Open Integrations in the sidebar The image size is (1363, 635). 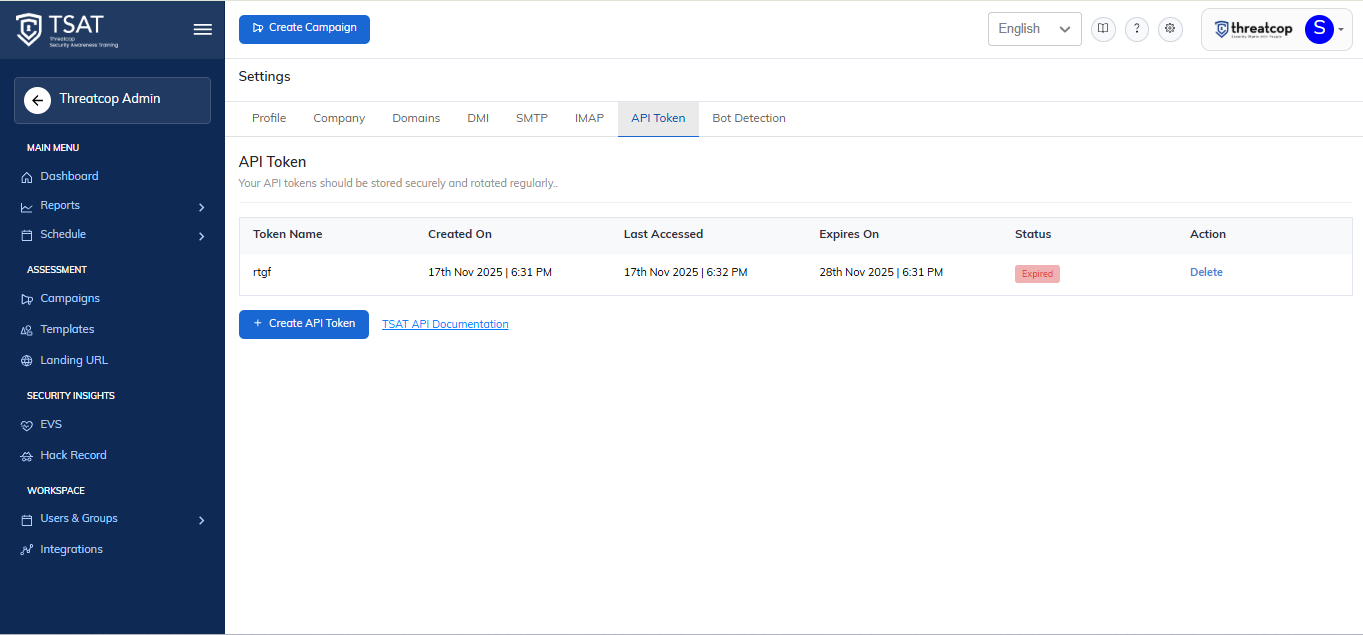click(x=71, y=549)
